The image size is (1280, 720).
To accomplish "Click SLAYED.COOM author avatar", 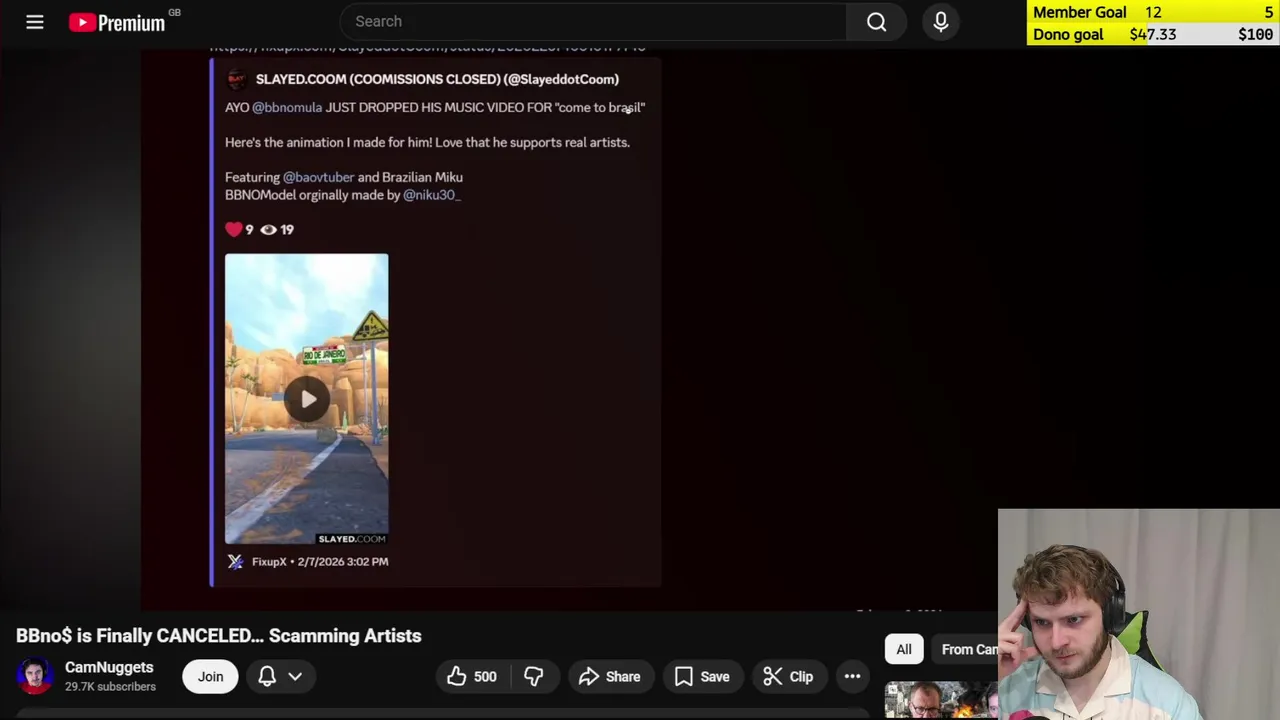I will point(237,79).
